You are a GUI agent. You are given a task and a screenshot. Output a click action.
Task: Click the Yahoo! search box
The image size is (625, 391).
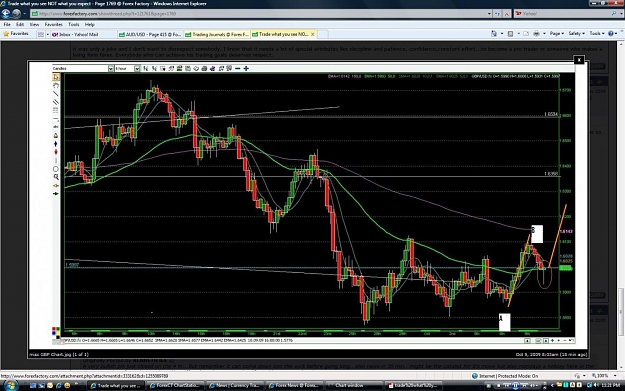pyautogui.click(x=563, y=14)
